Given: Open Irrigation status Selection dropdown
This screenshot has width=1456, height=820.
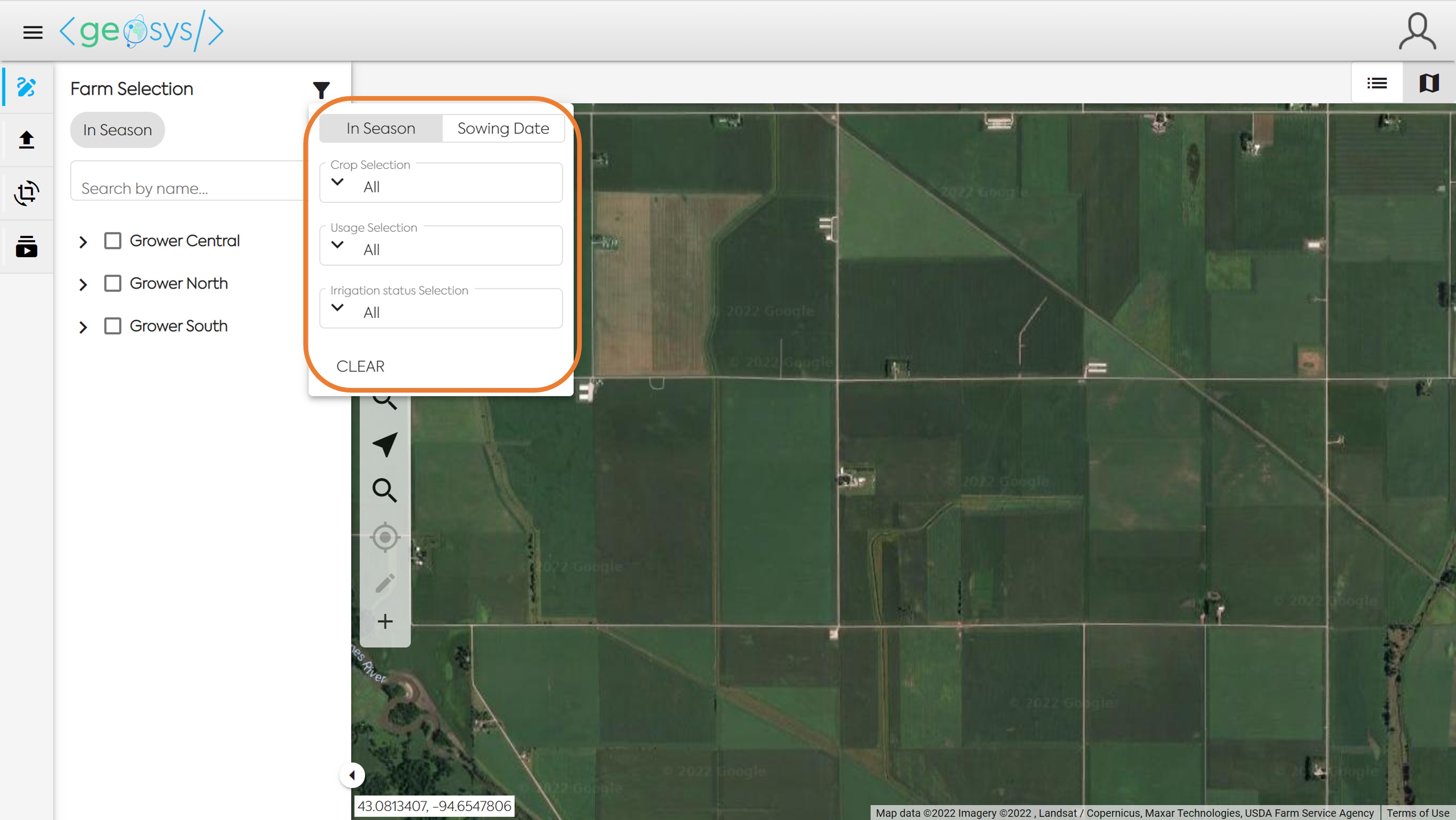Looking at the screenshot, I should (x=441, y=311).
